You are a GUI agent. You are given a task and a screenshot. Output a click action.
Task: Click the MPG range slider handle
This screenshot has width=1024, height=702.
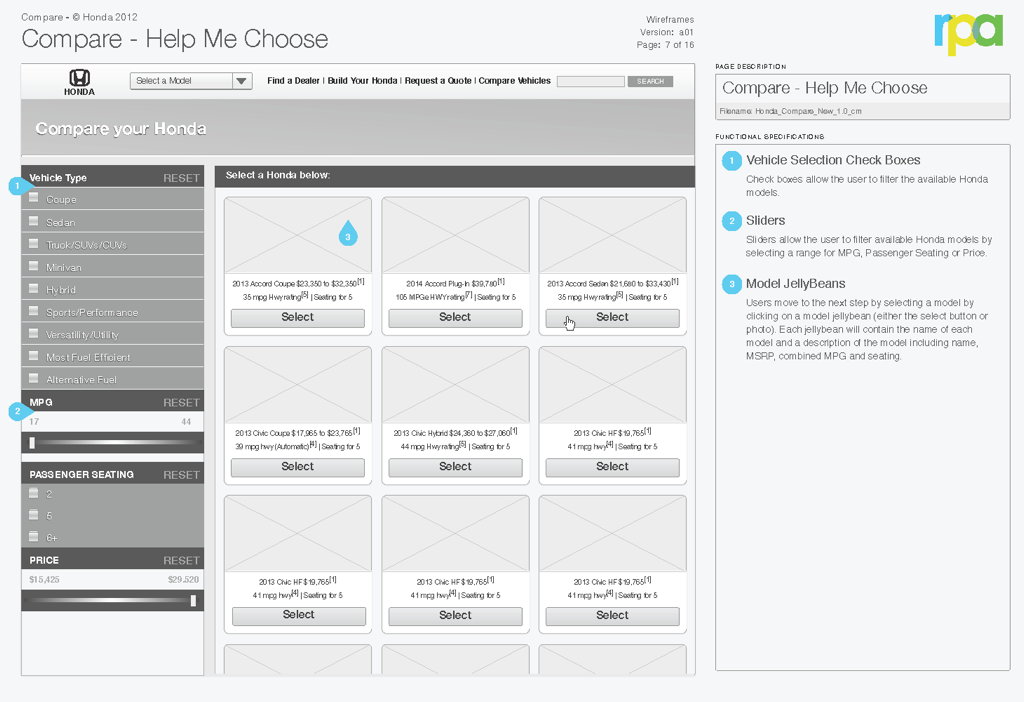[32, 442]
